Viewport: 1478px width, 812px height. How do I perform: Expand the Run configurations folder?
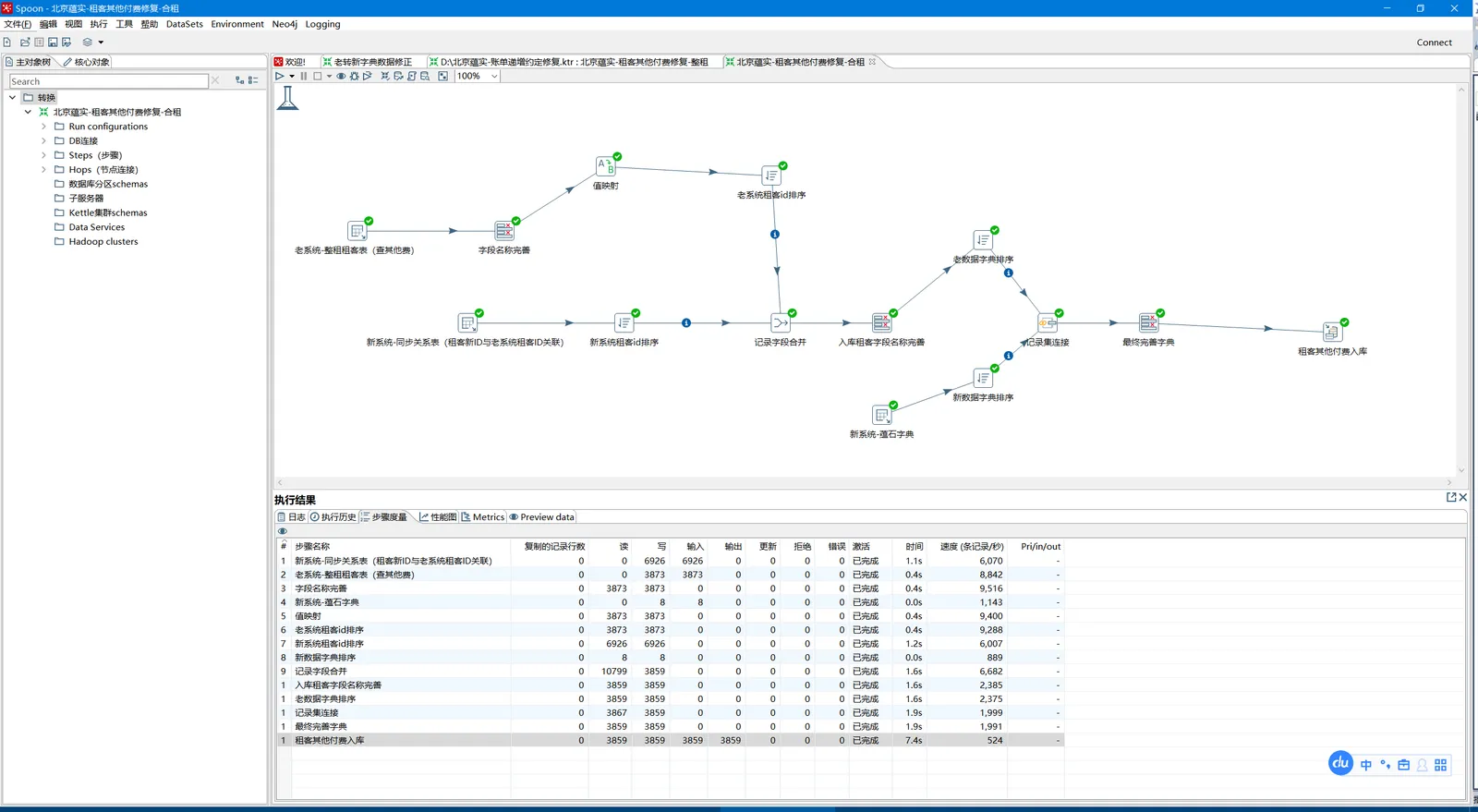[x=43, y=127]
